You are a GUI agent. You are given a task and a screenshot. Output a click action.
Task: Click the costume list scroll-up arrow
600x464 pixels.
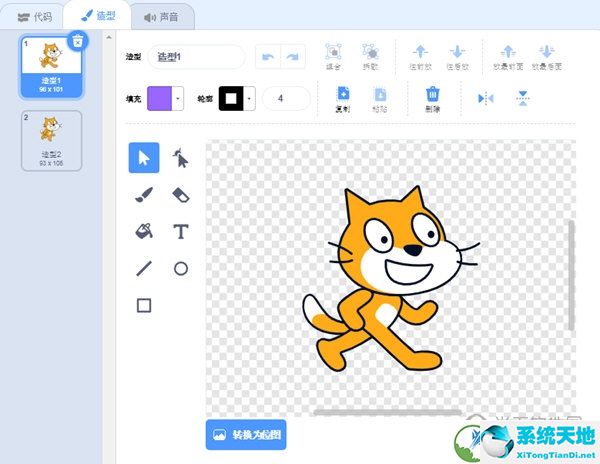(x=109, y=37)
